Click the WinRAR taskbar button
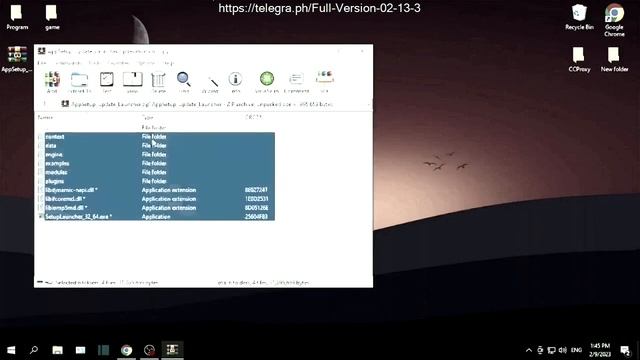 (172, 350)
